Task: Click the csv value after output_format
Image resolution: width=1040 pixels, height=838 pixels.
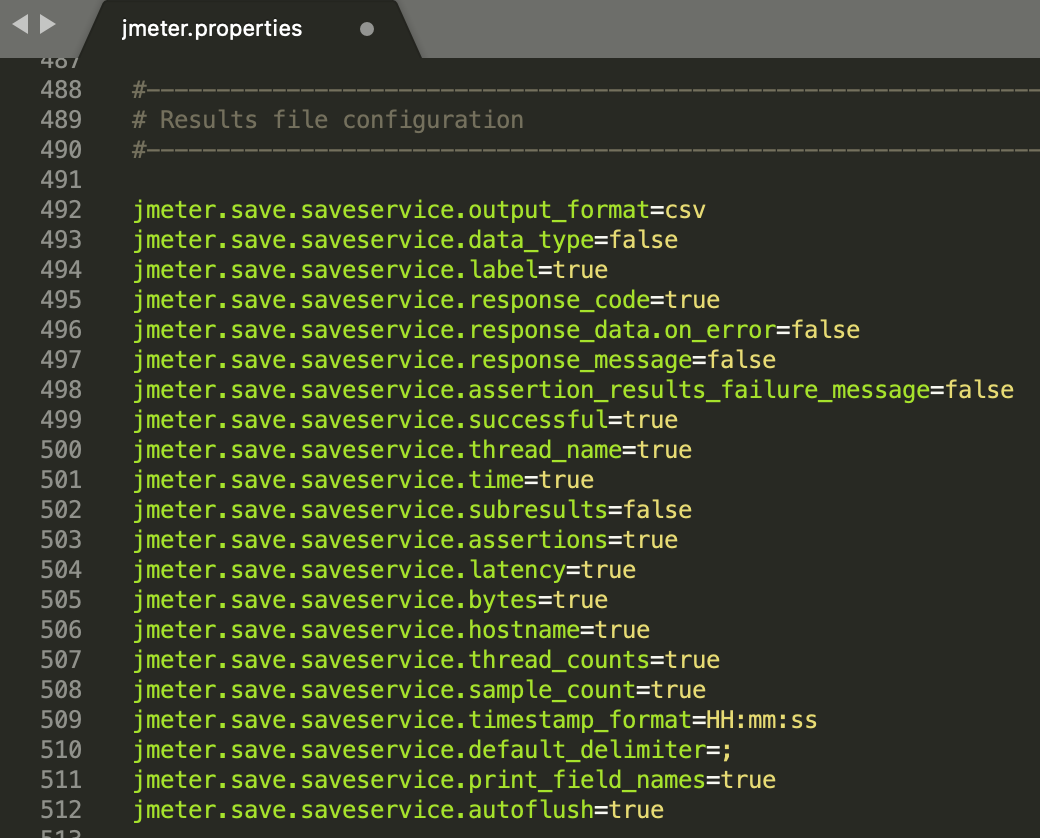Action: coord(683,209)
